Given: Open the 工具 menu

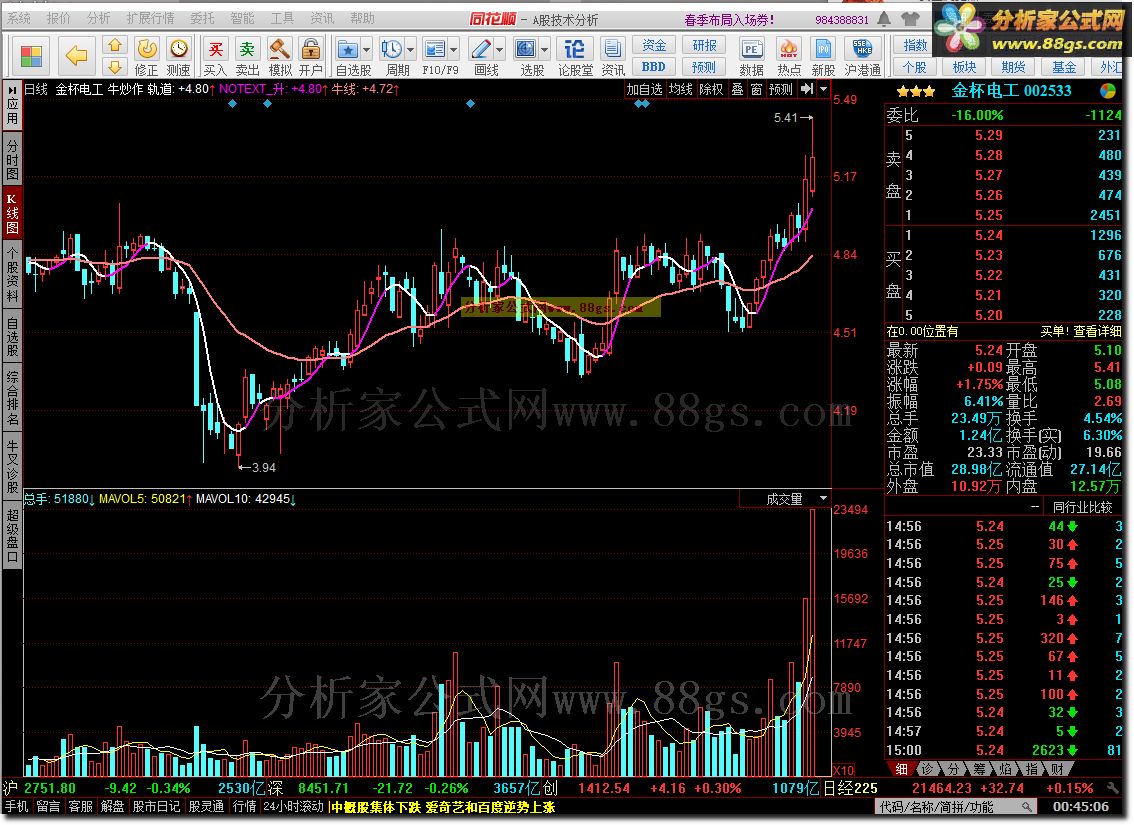Looking at the screenshot, I should [281, 18].
